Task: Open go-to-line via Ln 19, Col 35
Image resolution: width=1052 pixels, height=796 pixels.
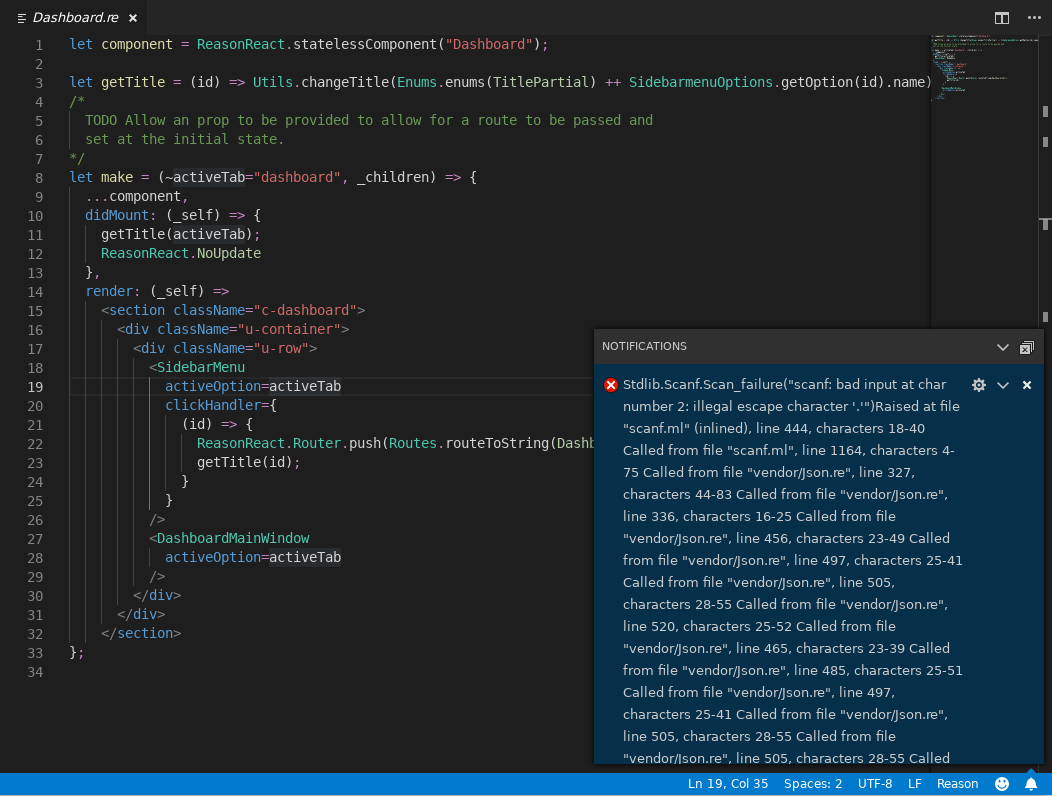Action: pos(728,784)
